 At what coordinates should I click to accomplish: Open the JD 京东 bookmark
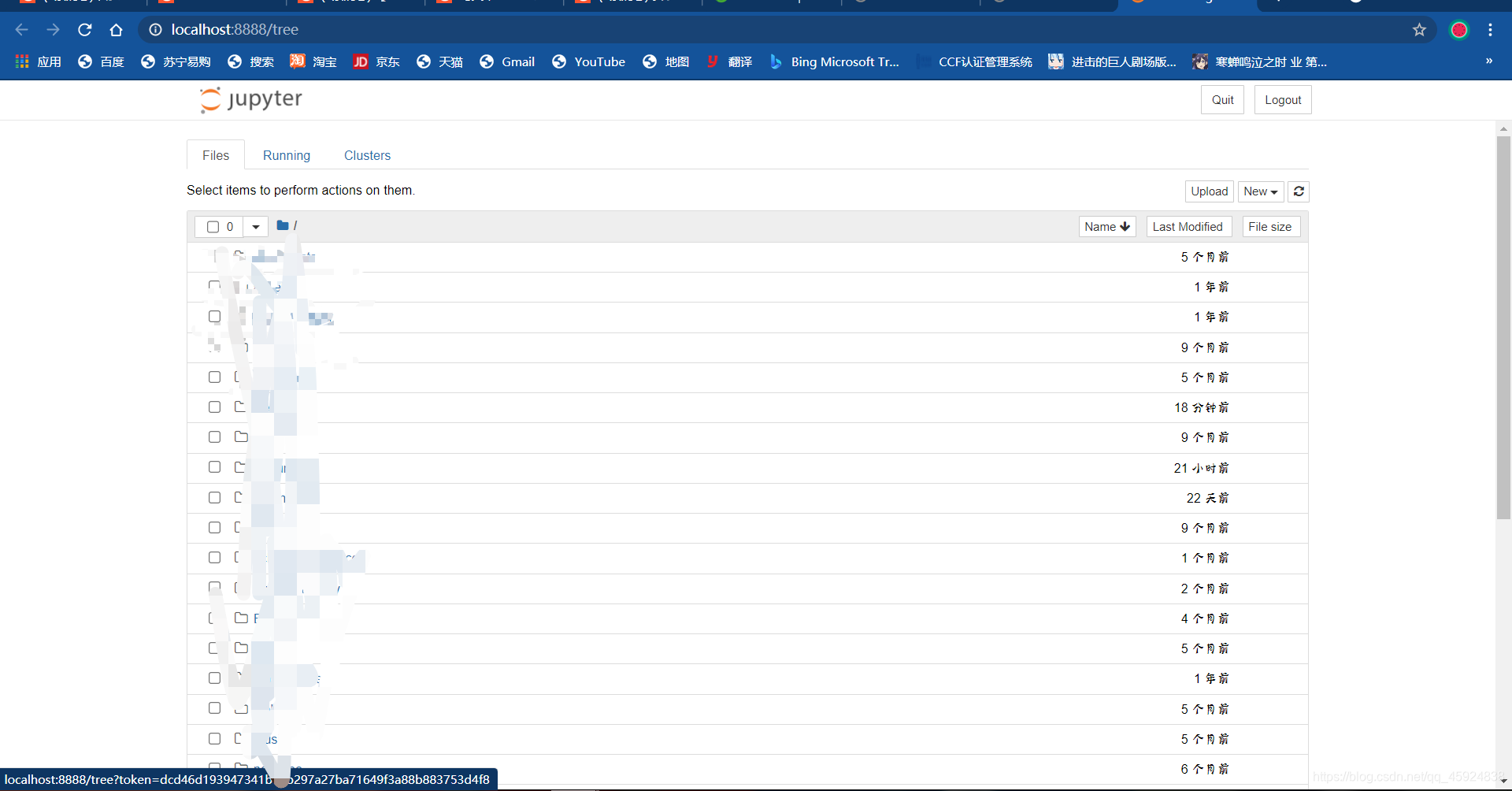376,61
